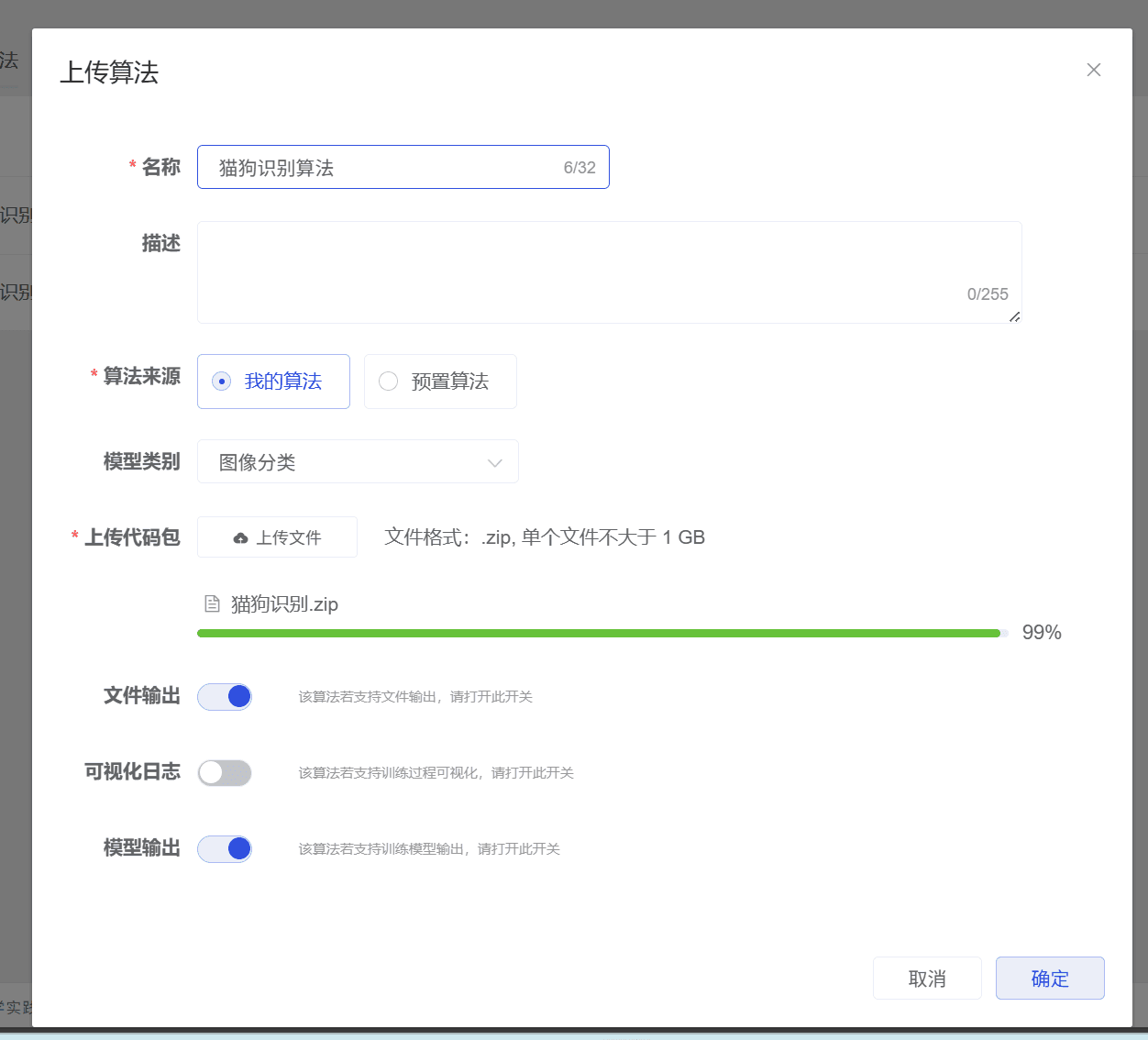Screen dimensions: 1148x1040
Task: Click the cloud upload icon
Action: click(240, 538)
